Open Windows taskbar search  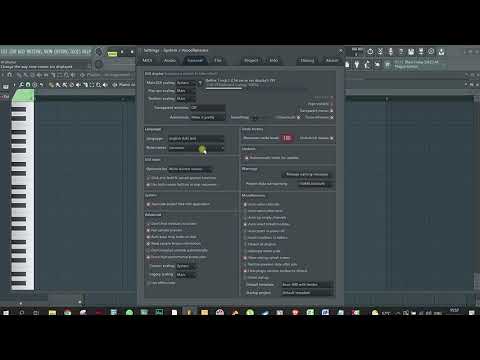(x=21, y=312)
